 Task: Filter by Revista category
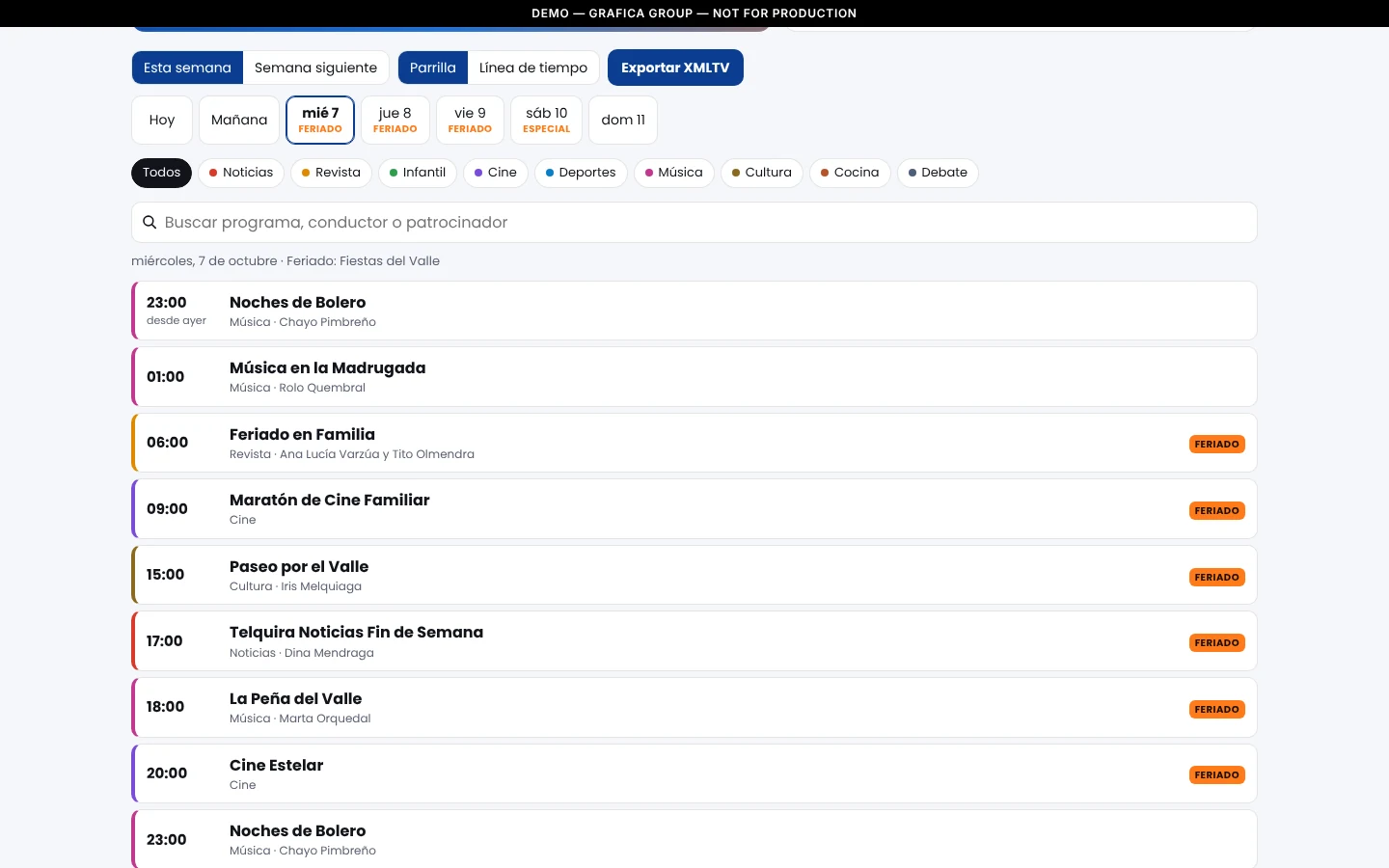(x=331, y=173)
